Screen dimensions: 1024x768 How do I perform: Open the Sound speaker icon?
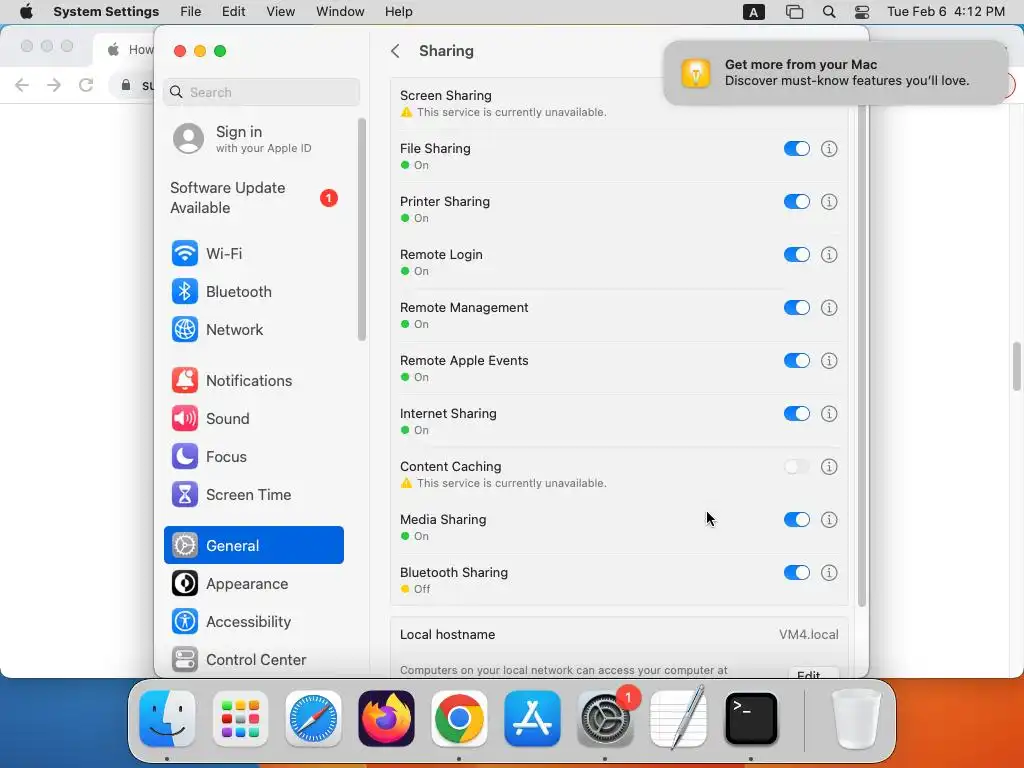[185, 418]
